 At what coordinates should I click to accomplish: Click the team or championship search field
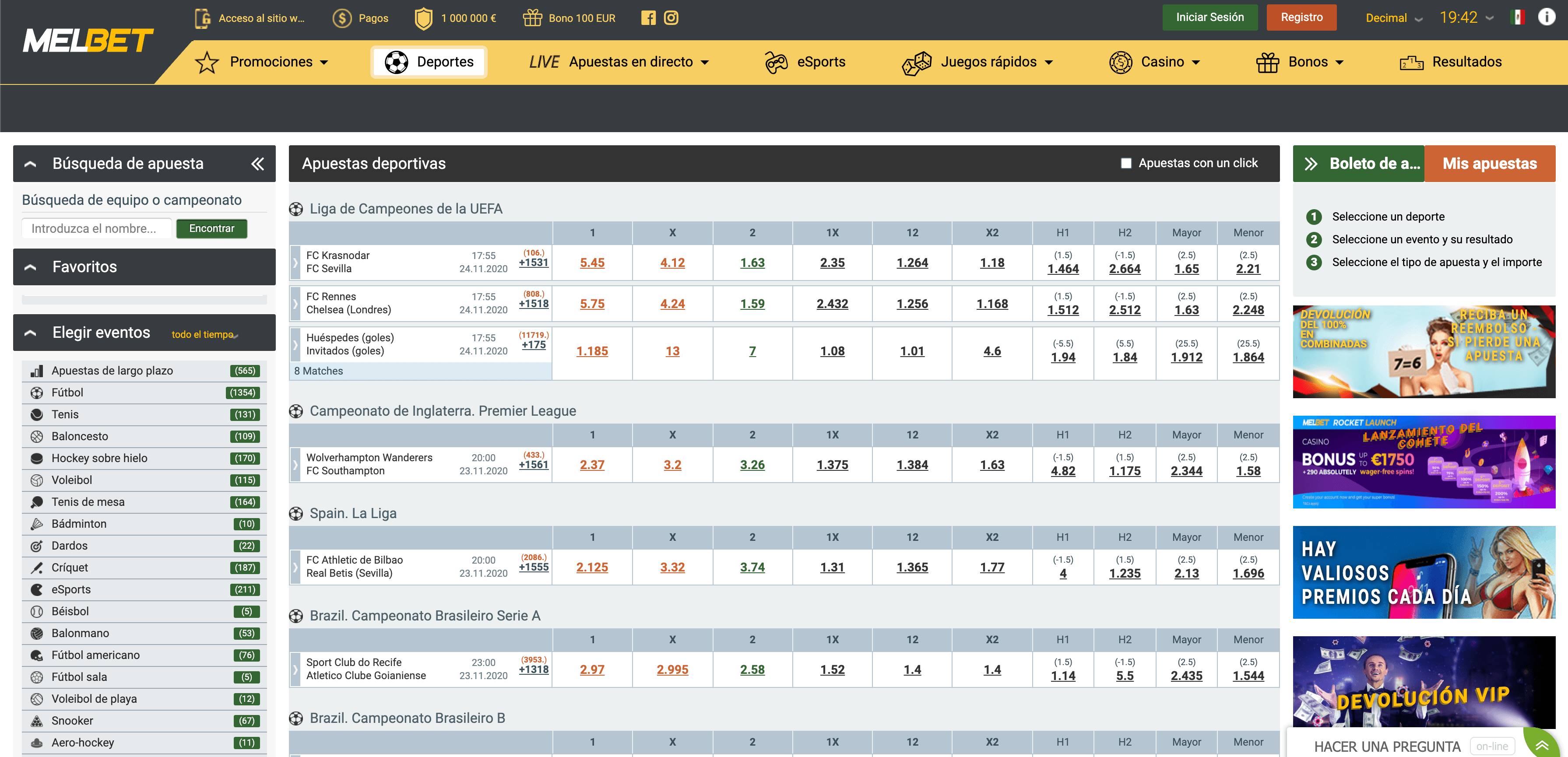pos(97,229)
